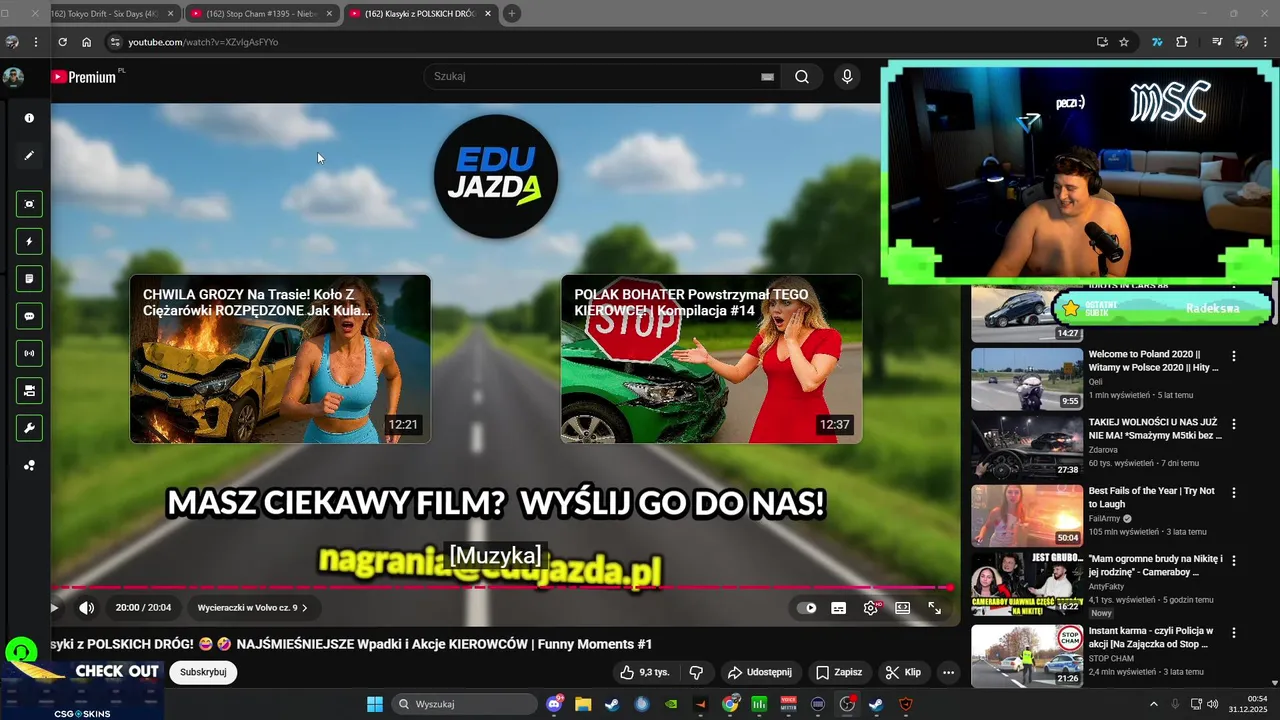Viewport: 1280px width, 720px height.
Task: Open the chat bubble icon in left sidebar
Action: [x=29, y=316]
